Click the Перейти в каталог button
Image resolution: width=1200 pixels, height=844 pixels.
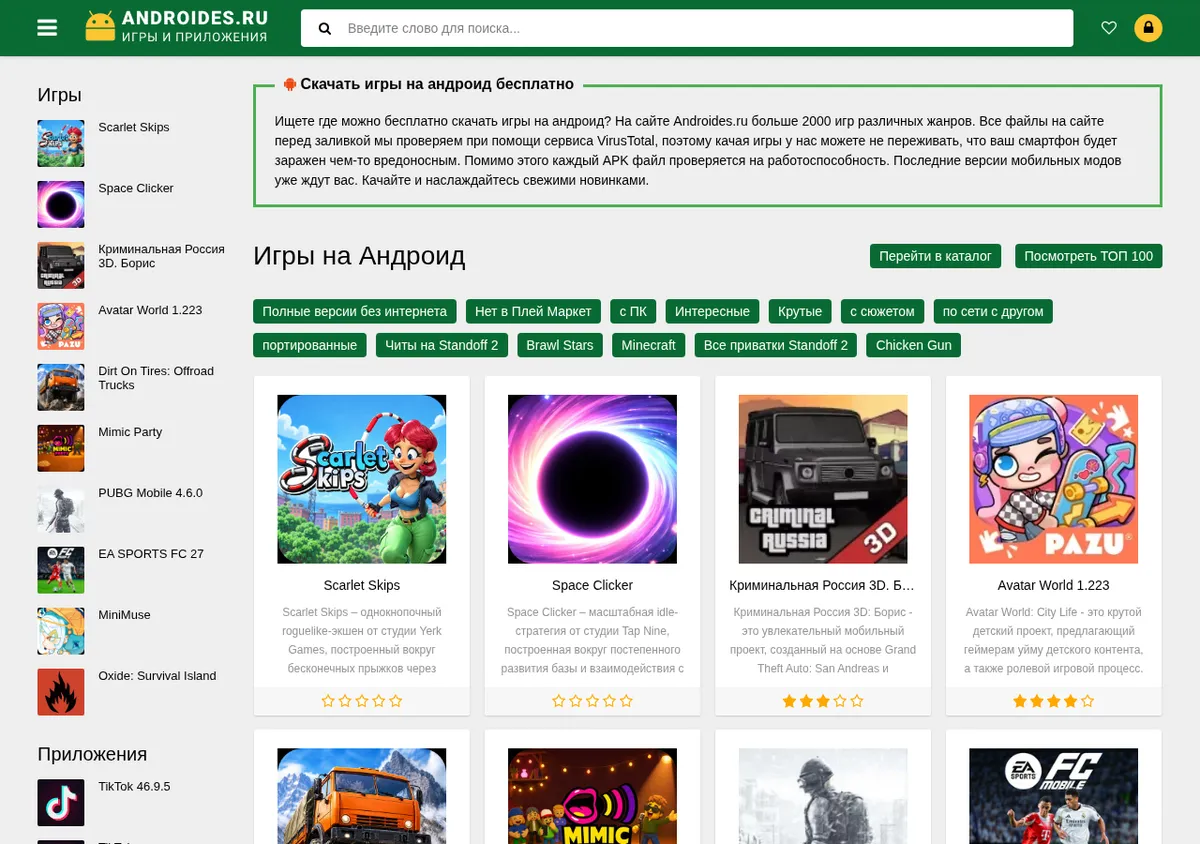coord(935,256)
